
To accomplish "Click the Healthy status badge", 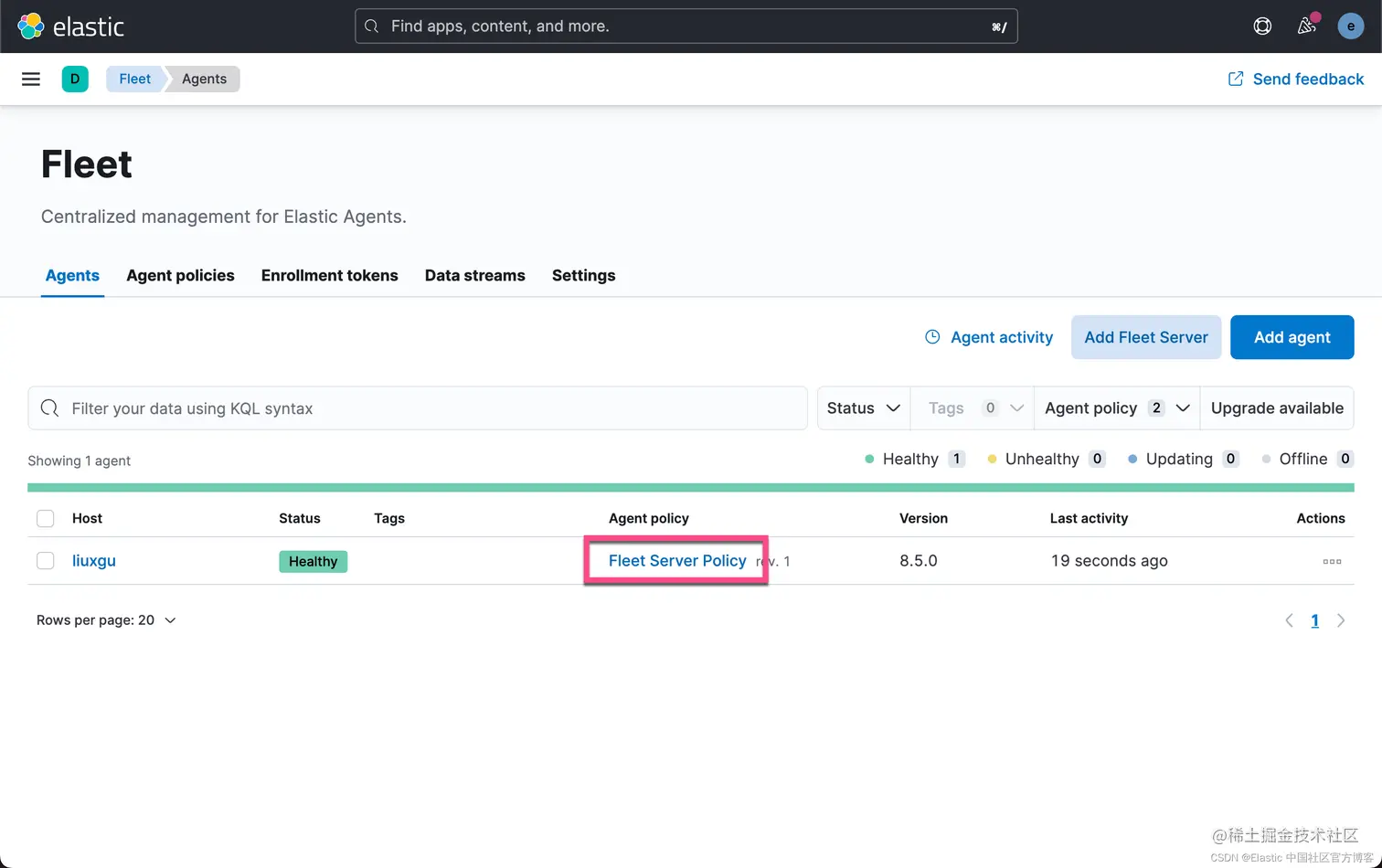I will coord(313,561).
